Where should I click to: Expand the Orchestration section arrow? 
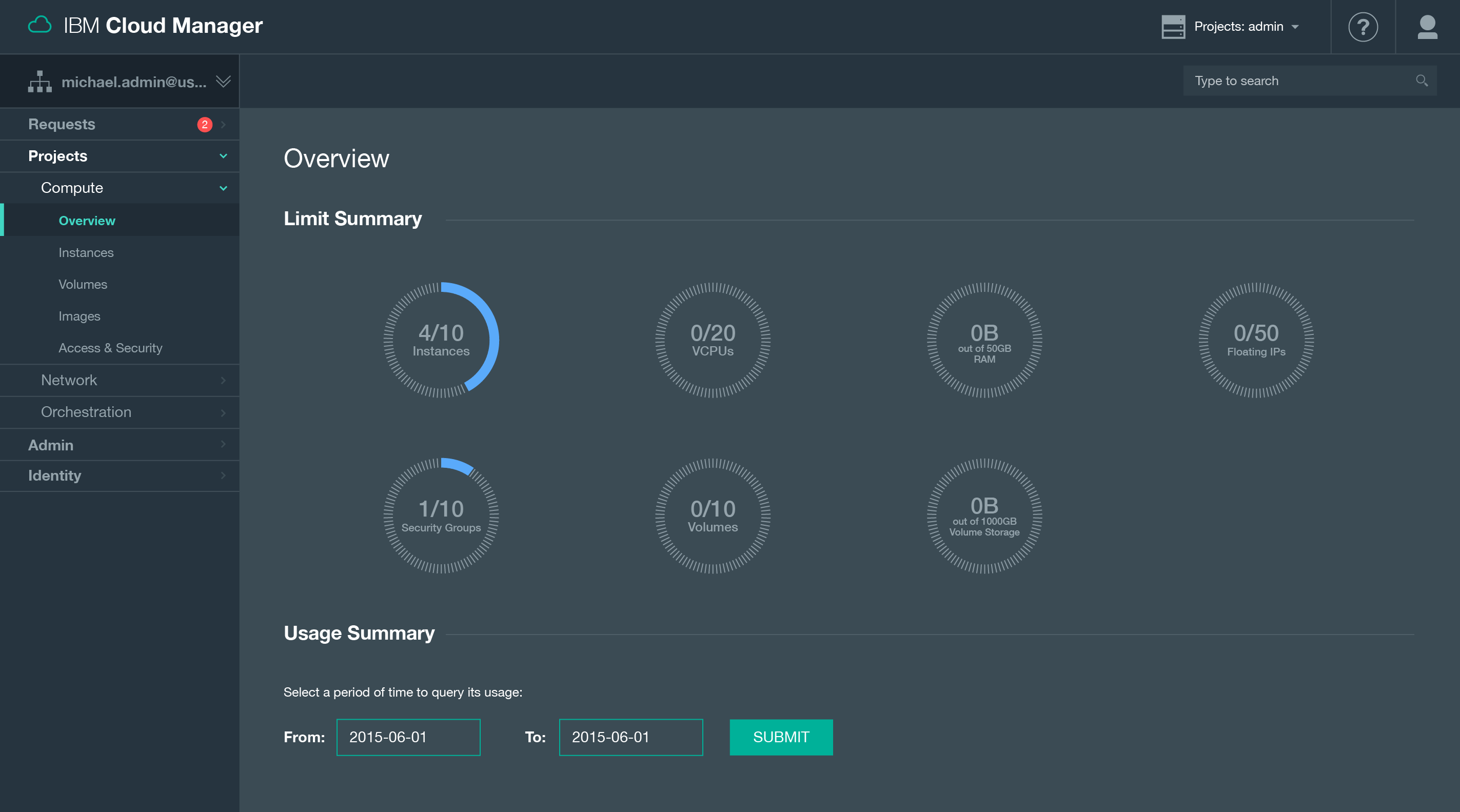pyautogui.click(x=223, y=412)
